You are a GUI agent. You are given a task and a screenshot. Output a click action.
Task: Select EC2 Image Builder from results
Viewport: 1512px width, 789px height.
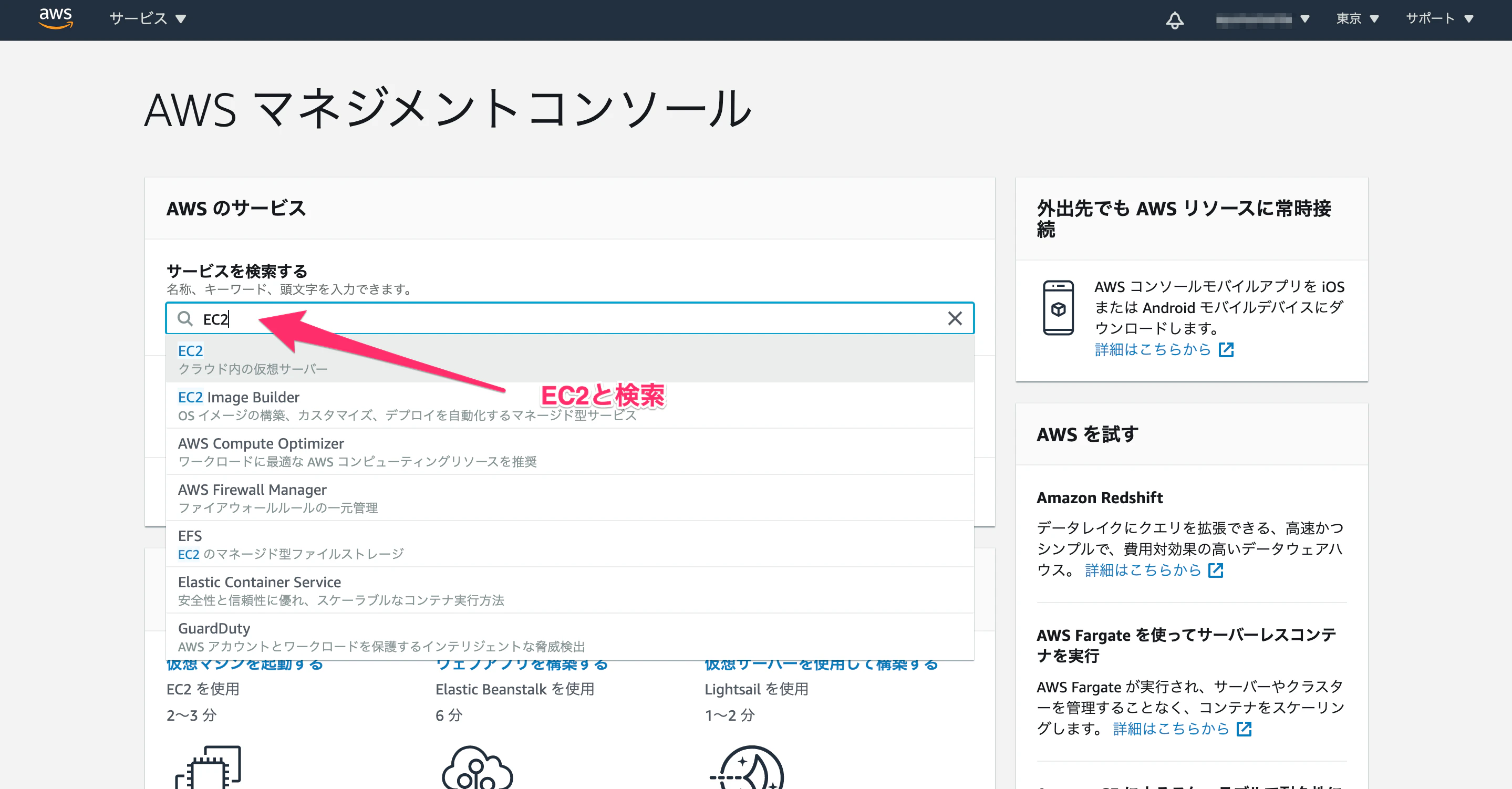click(570, 405)
